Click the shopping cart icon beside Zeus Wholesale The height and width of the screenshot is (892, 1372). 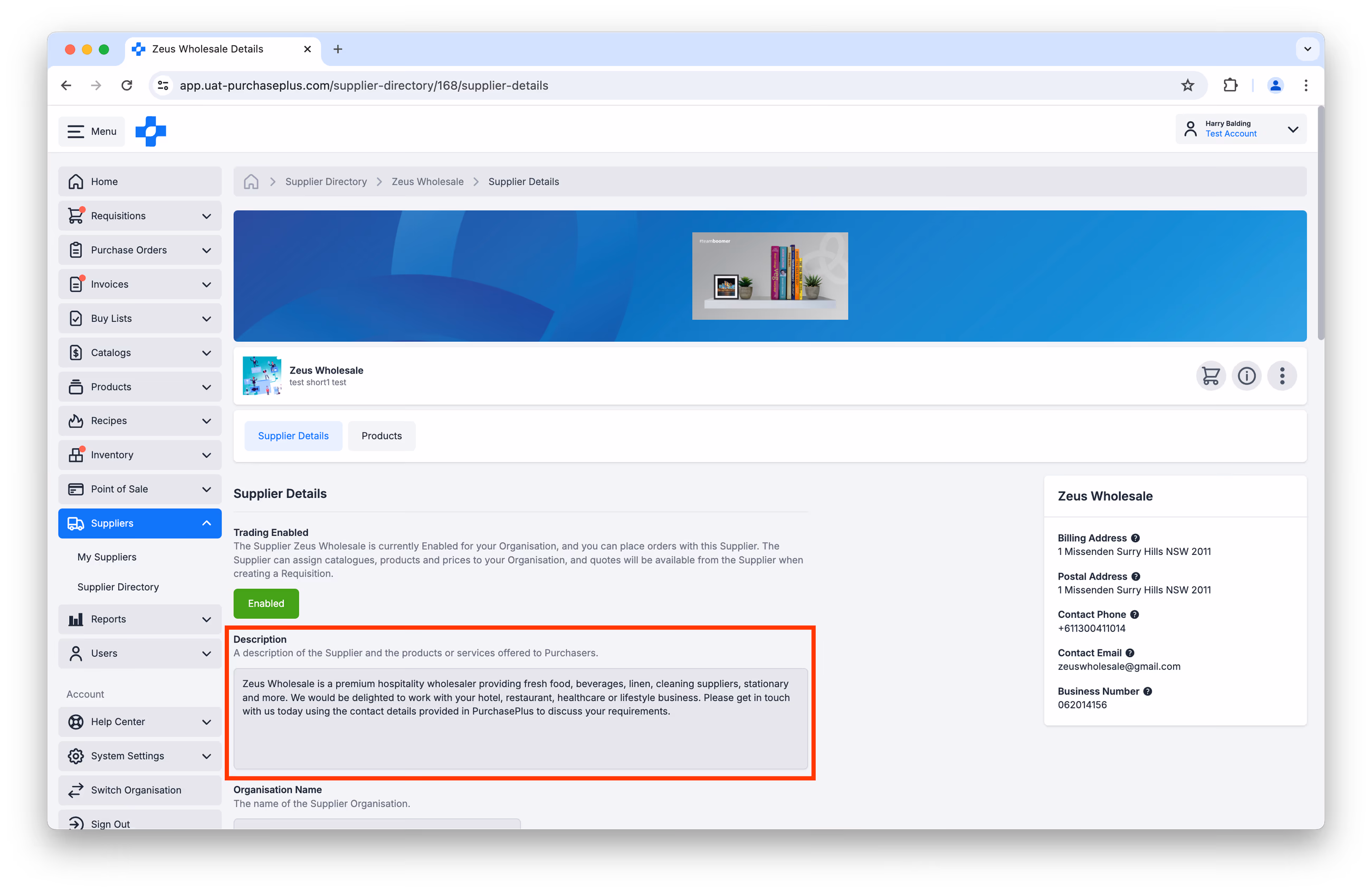tap(1211, 376)
